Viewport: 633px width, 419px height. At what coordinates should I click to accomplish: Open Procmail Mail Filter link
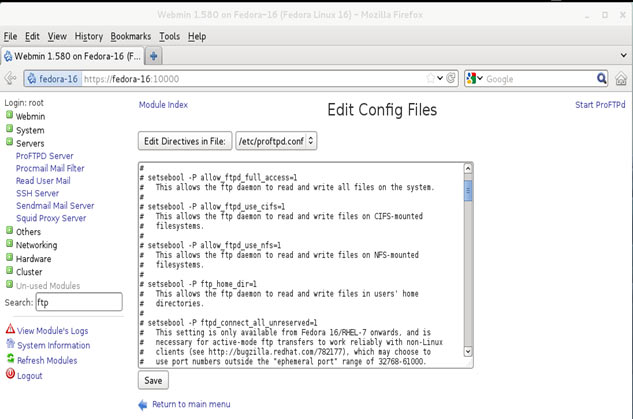(x=50, y=168)
